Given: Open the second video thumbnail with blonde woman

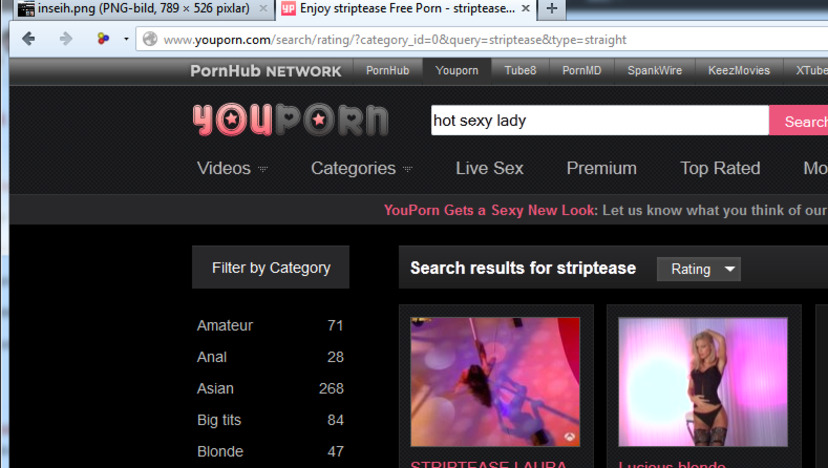Looking at the screenshot, I should click(x=703, y=382).
